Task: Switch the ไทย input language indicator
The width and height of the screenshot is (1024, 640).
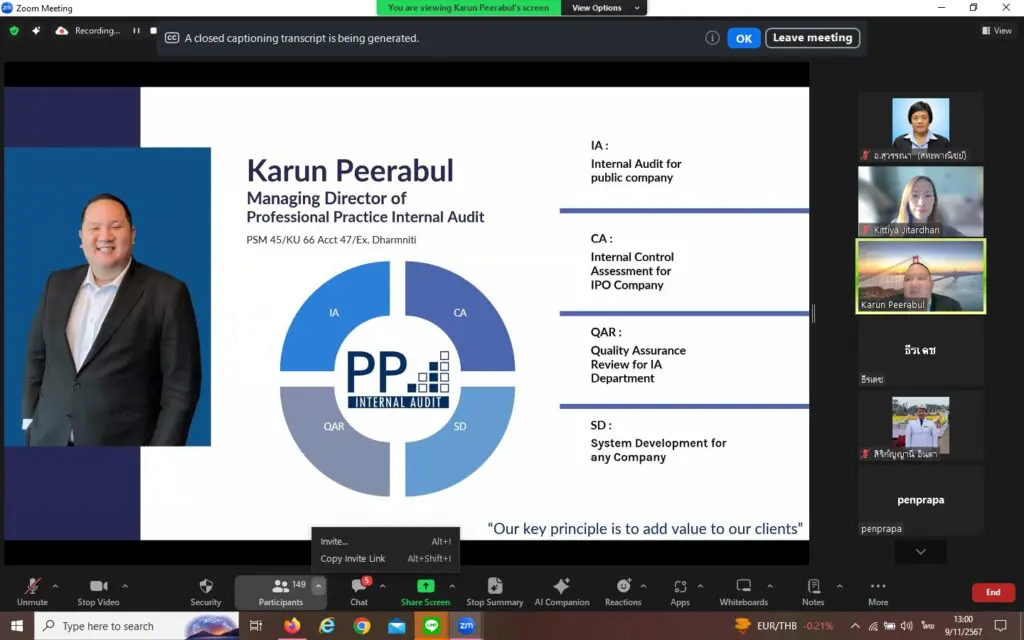Action: pyautogui.click(x=928, y=626)
